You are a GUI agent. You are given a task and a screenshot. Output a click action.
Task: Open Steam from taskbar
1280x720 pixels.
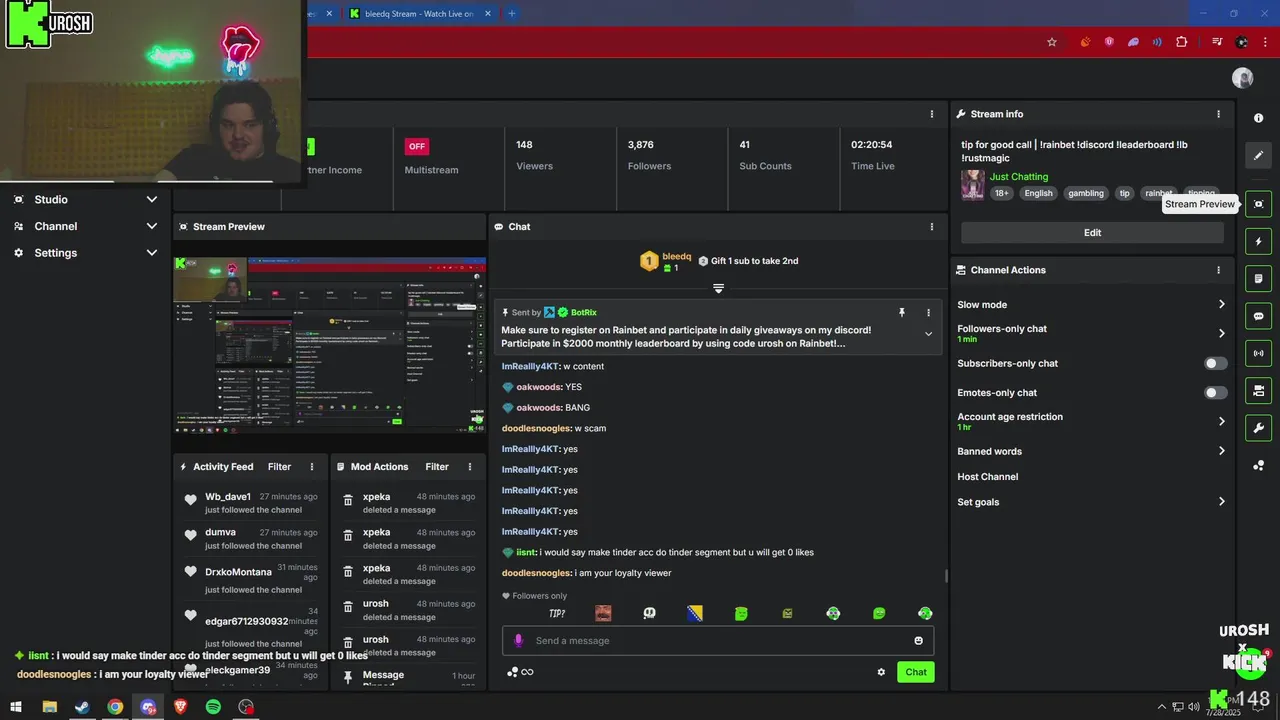coord(82,707)
